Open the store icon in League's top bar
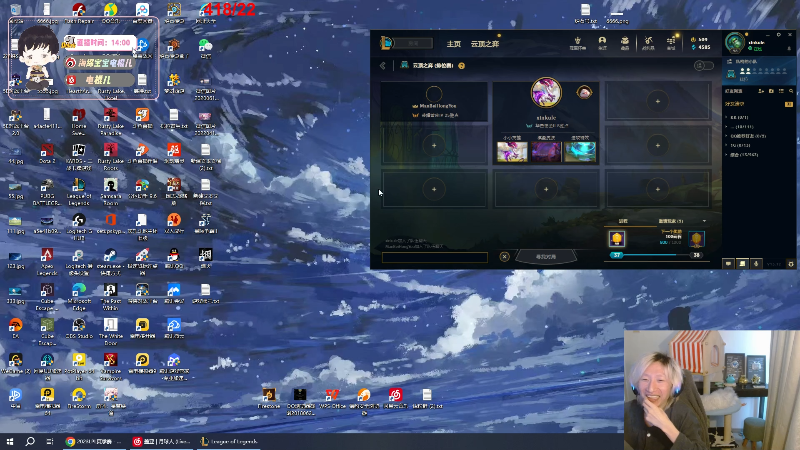Screen dimensions: 800x450 point(671,42)
